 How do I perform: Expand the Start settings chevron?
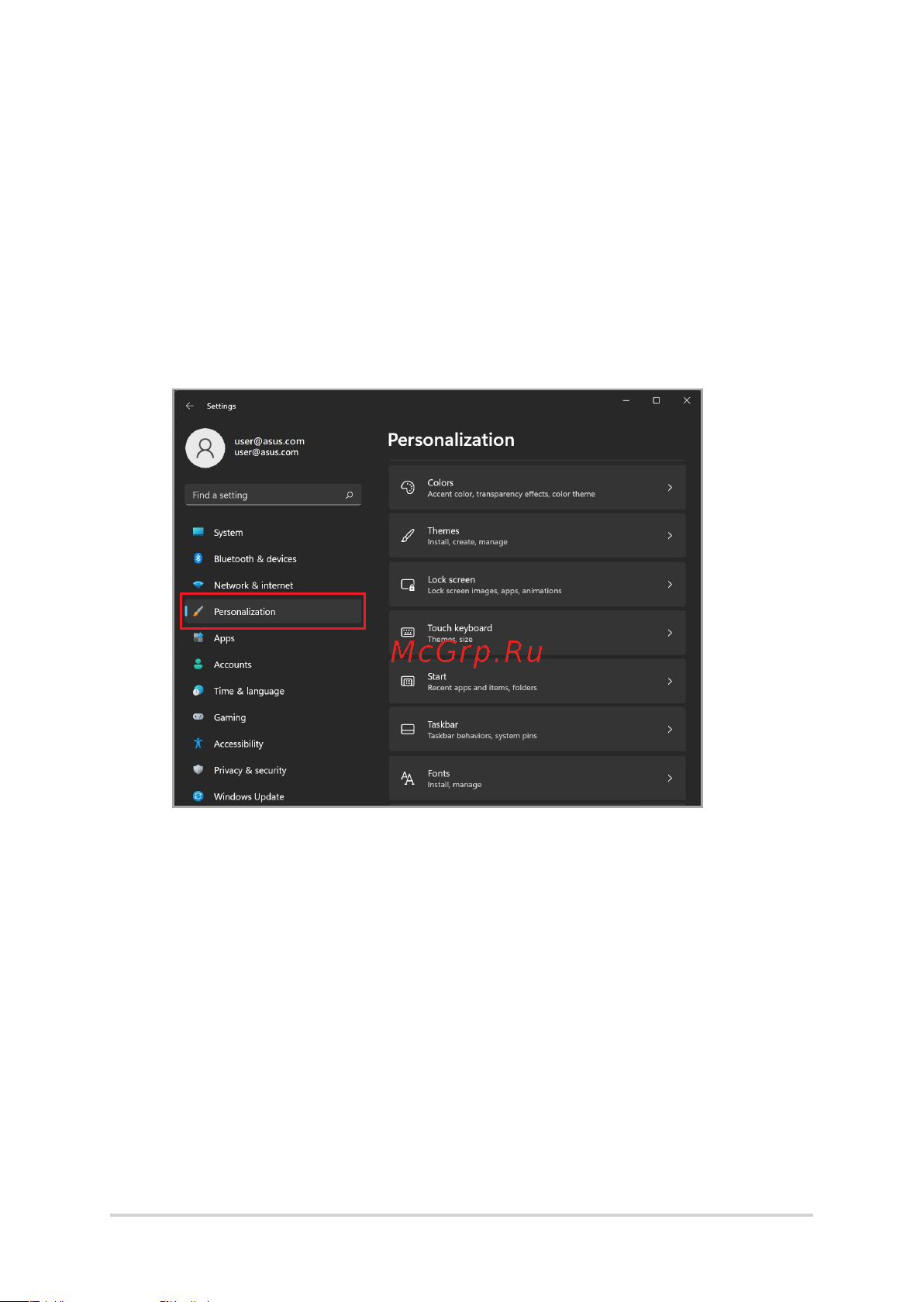tap(670, 681)
